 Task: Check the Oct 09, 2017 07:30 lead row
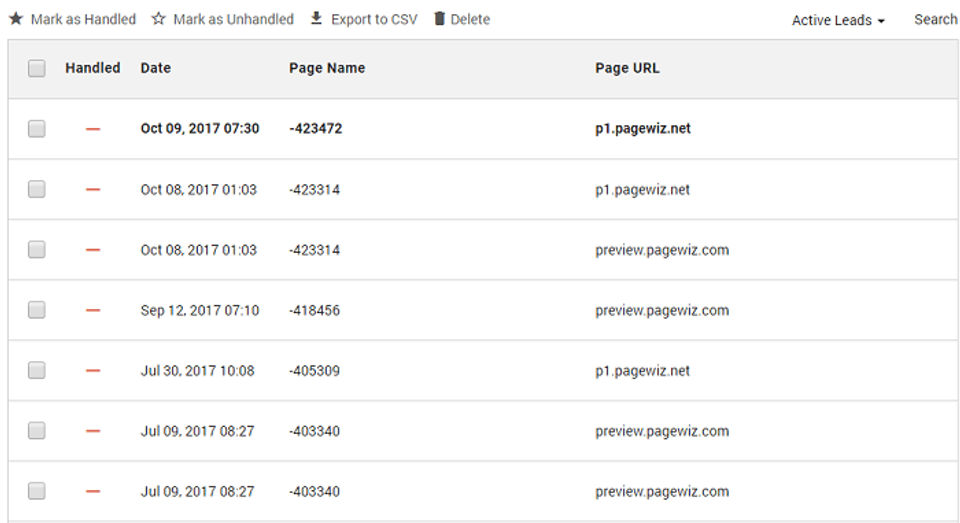click(37, 129)
